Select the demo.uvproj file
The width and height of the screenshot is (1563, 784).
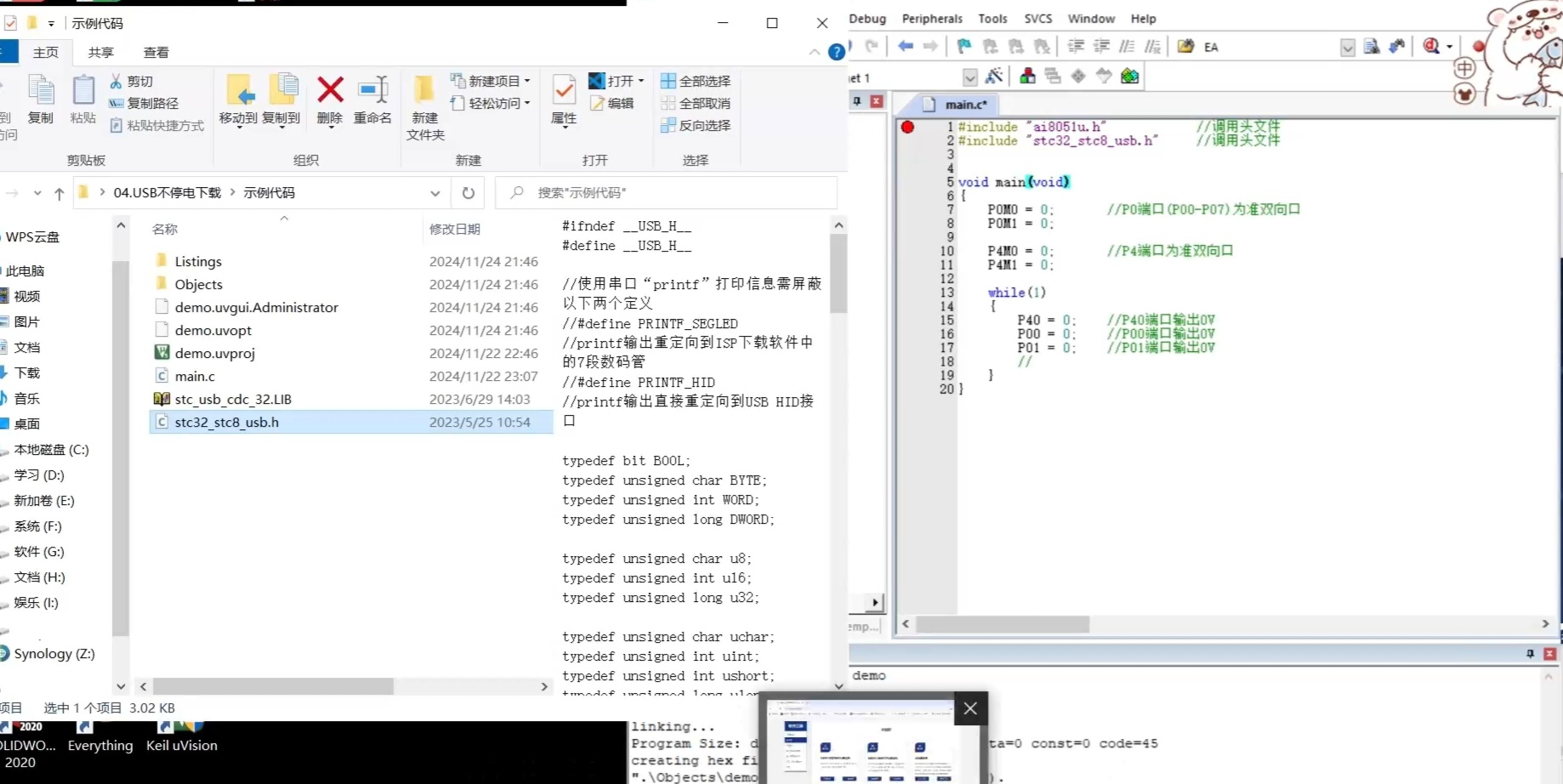pyautogui.click(x=351, y=353)
